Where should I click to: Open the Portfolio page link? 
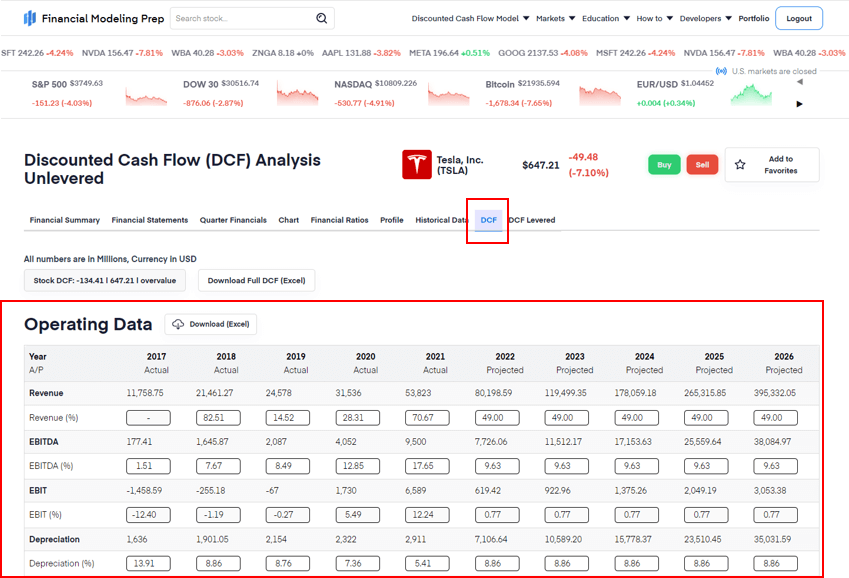tap(754, 18)
